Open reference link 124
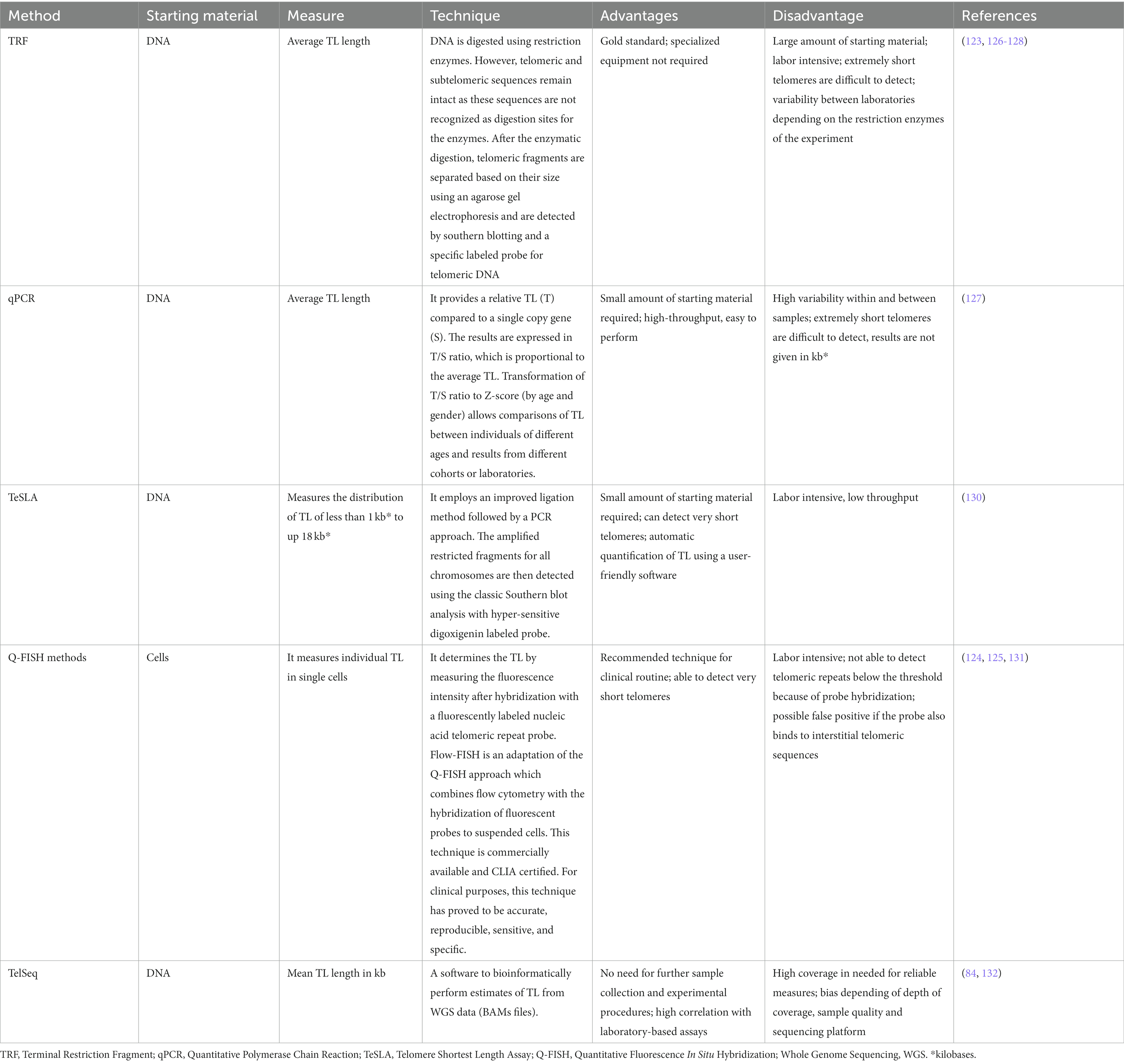The image size is (1124, 1064). coord(973,657)
